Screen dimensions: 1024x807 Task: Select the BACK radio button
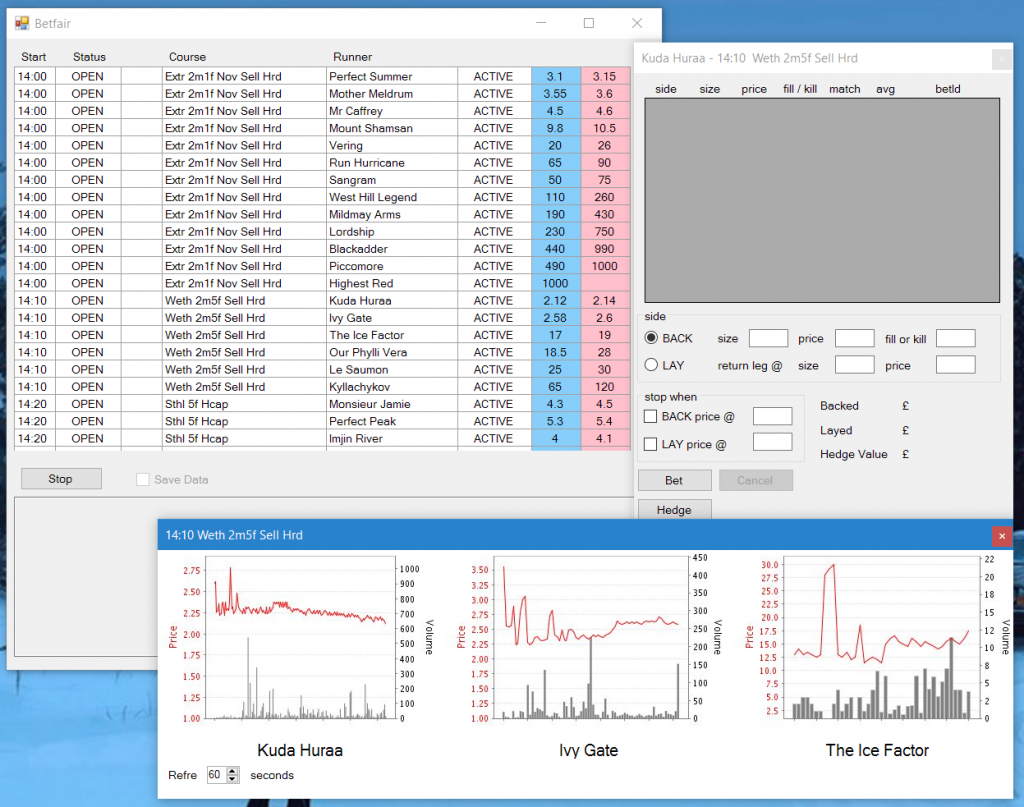click(x=651, y=338)
